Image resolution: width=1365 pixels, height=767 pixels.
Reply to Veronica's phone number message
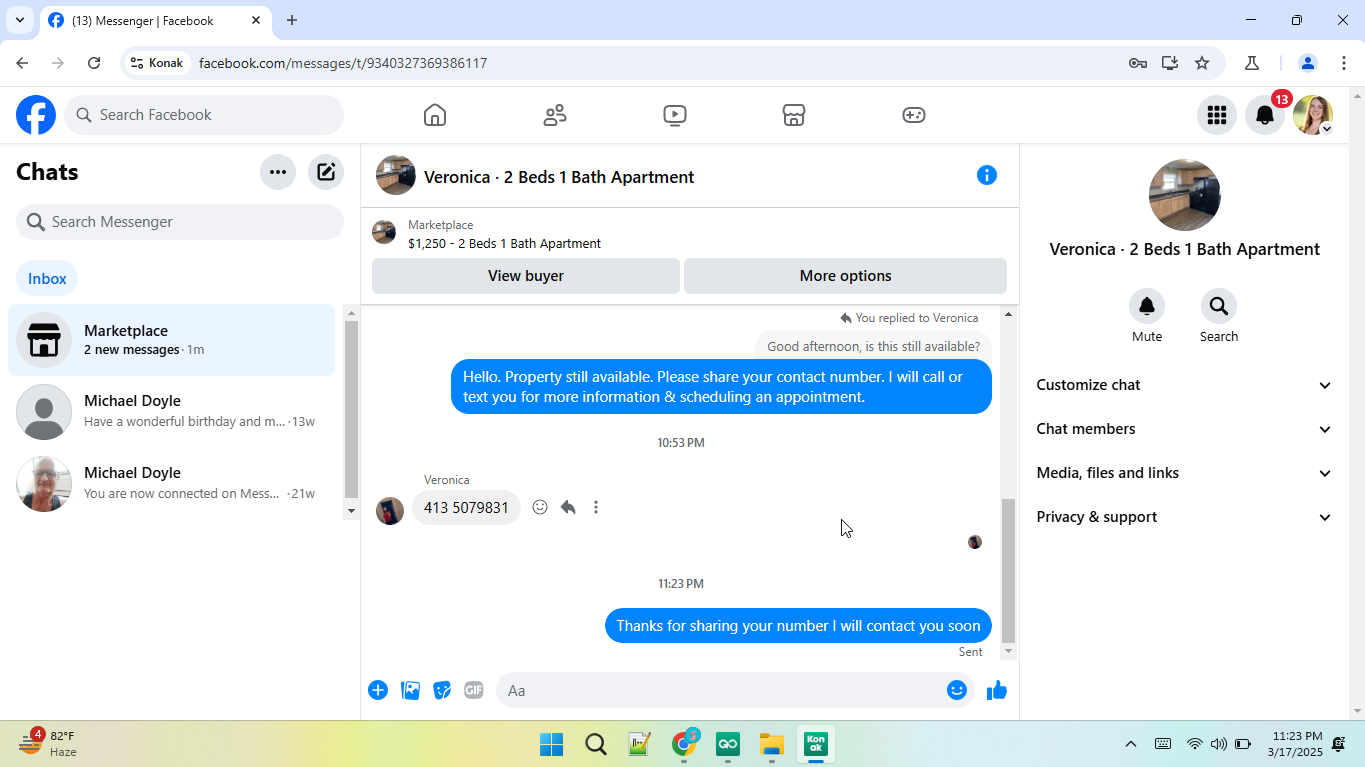click(568, 507)
